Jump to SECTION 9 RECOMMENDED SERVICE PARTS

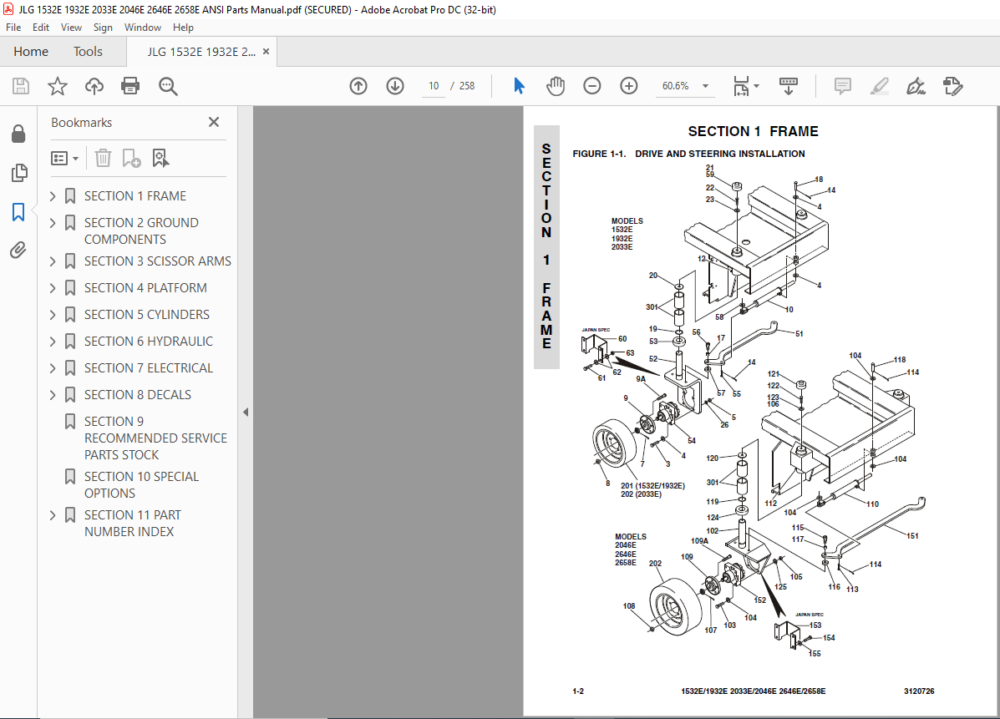tap(156, 438)
